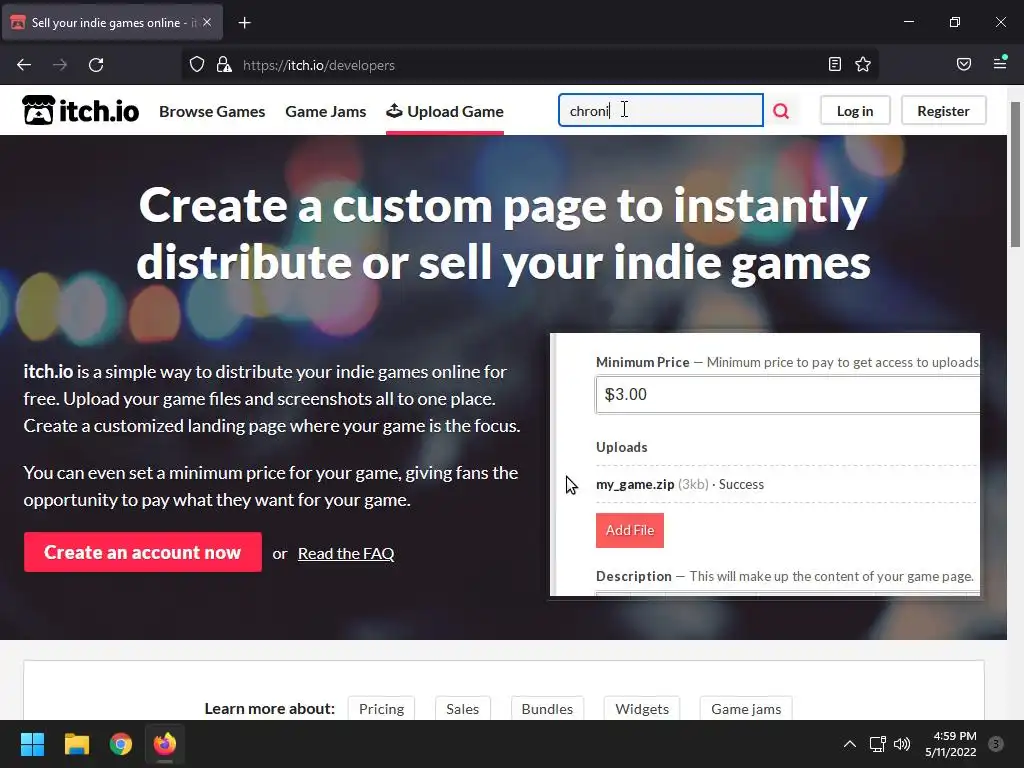The height and width of the screenshot is (768, 1024).
Task: Click the 'my_game.zip' upload entry
Action: click(679, 485)
